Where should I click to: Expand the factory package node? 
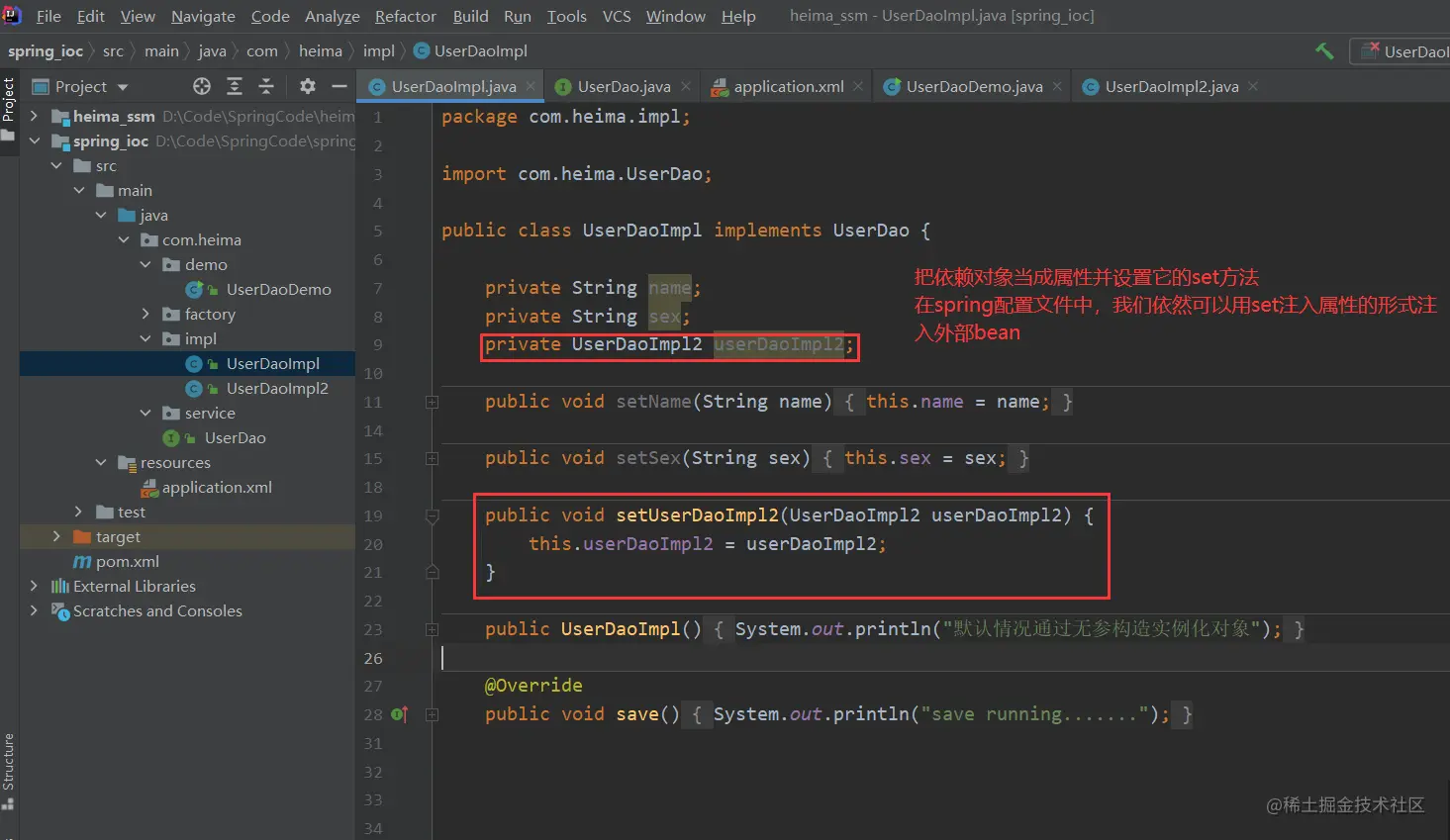(145, 314)
